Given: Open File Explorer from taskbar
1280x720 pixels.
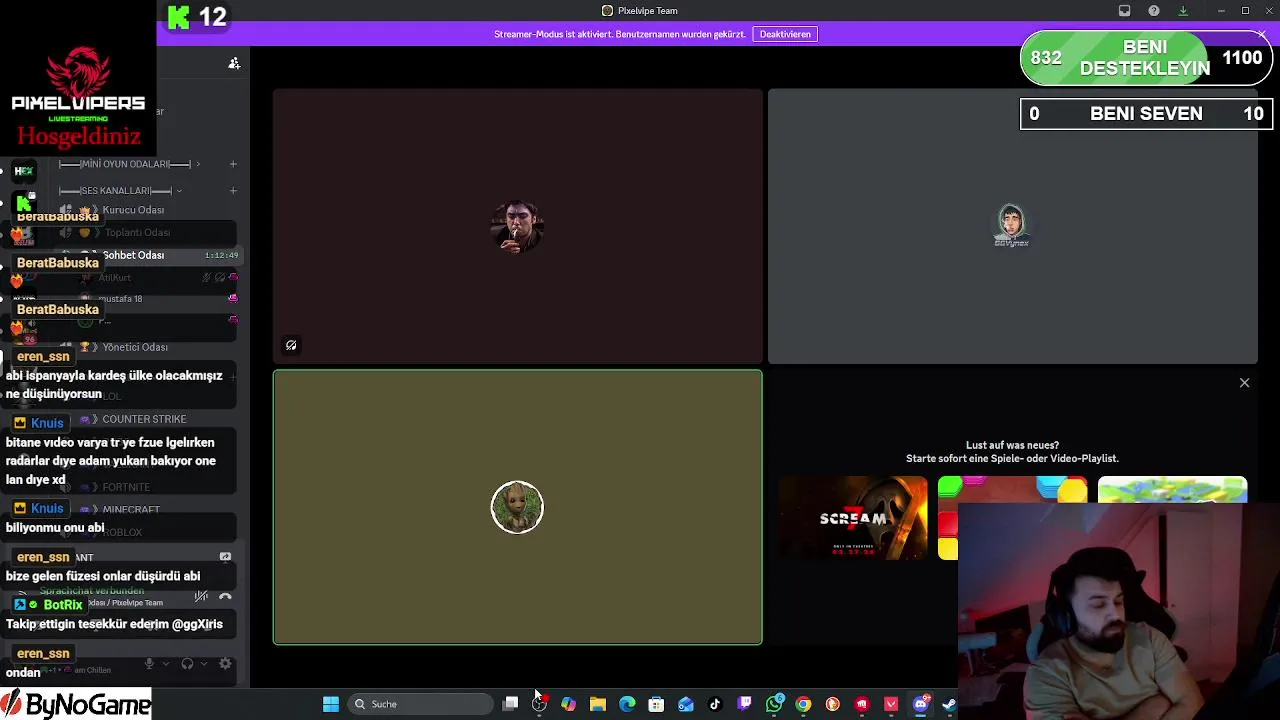Looking at the screenshot, I should click(x=598, y=704).
